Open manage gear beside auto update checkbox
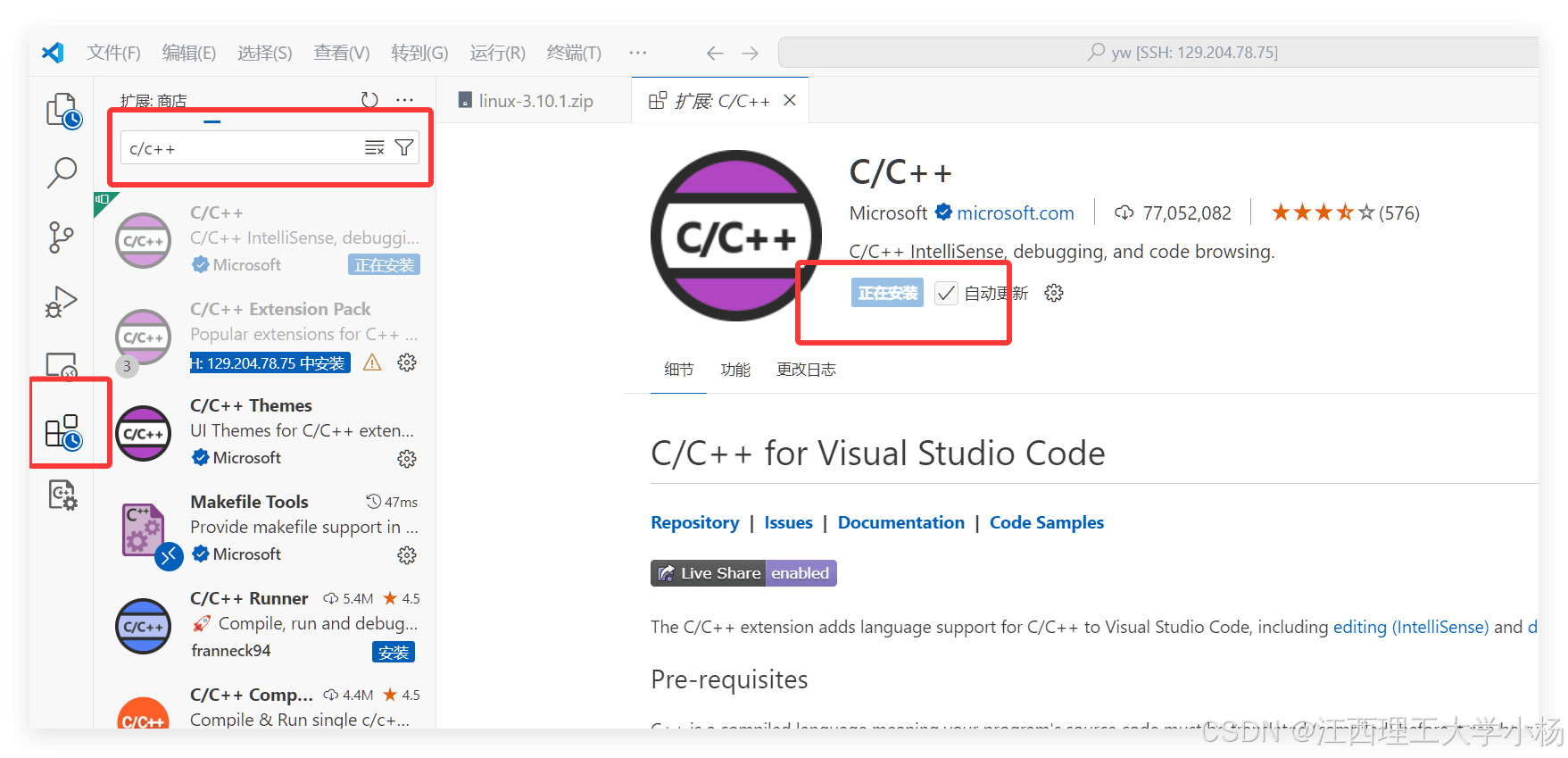The image size is (1568, 758). click(x=1054, y=293)
